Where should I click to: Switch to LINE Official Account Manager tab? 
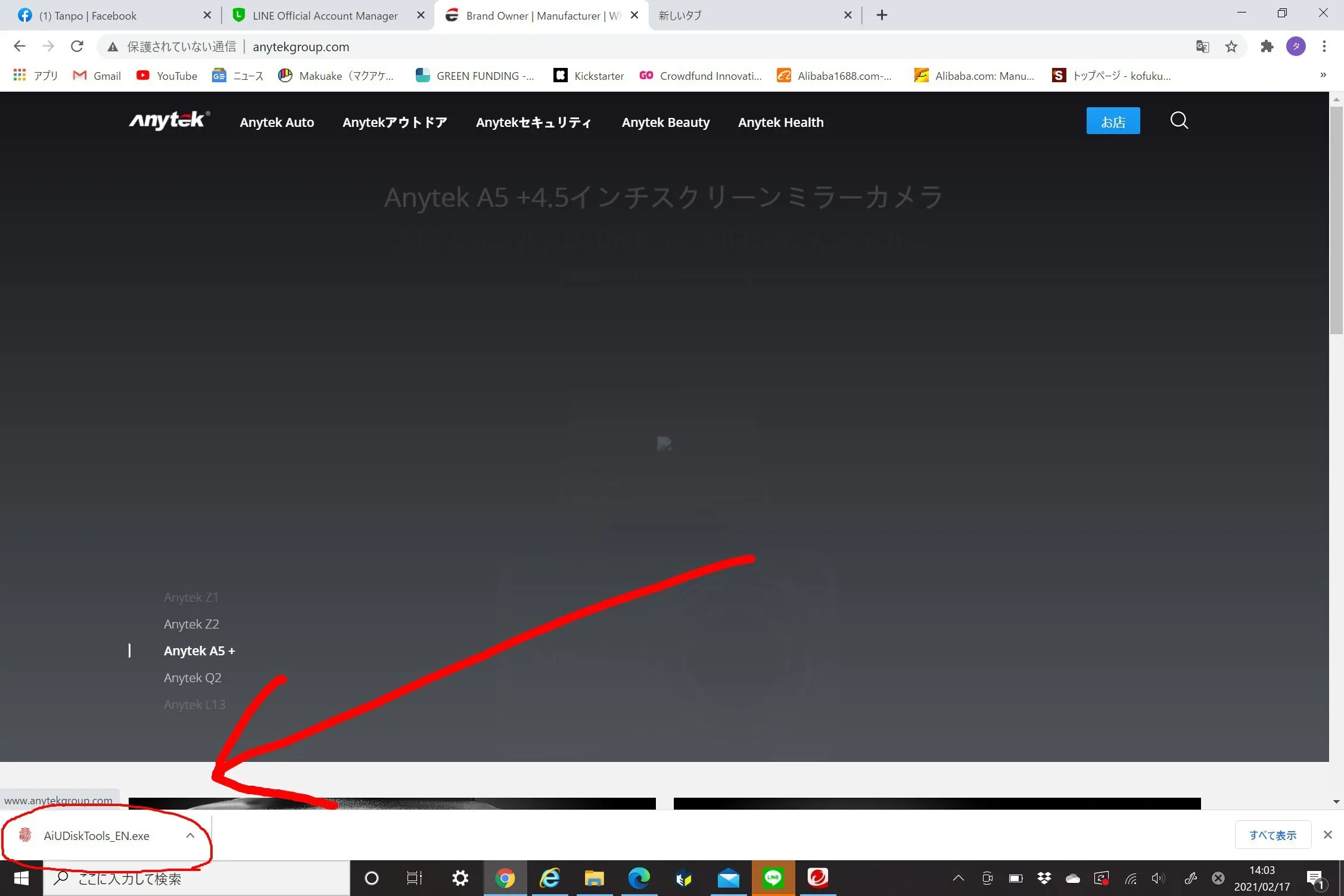click(x=325, y=15)
